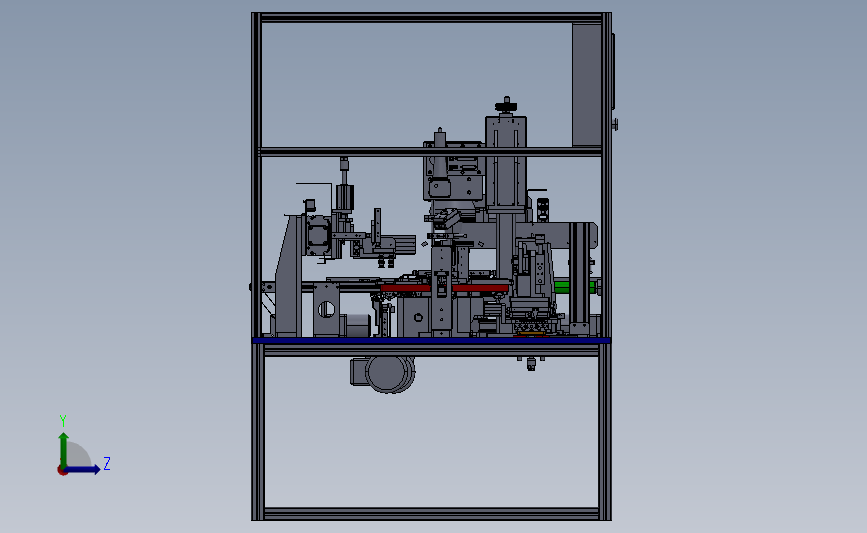Select the green rod on the right side
Viewport: 867px width, 533px height.
tap(574, 287)
